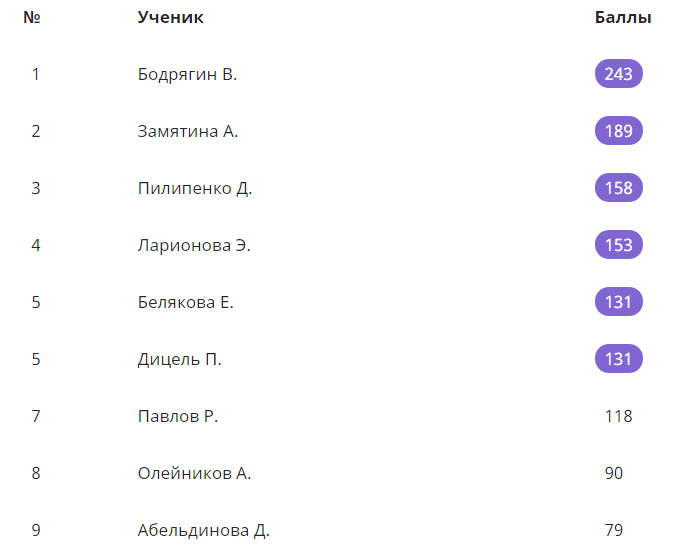Click the 189 score badge

click(618, 131)
